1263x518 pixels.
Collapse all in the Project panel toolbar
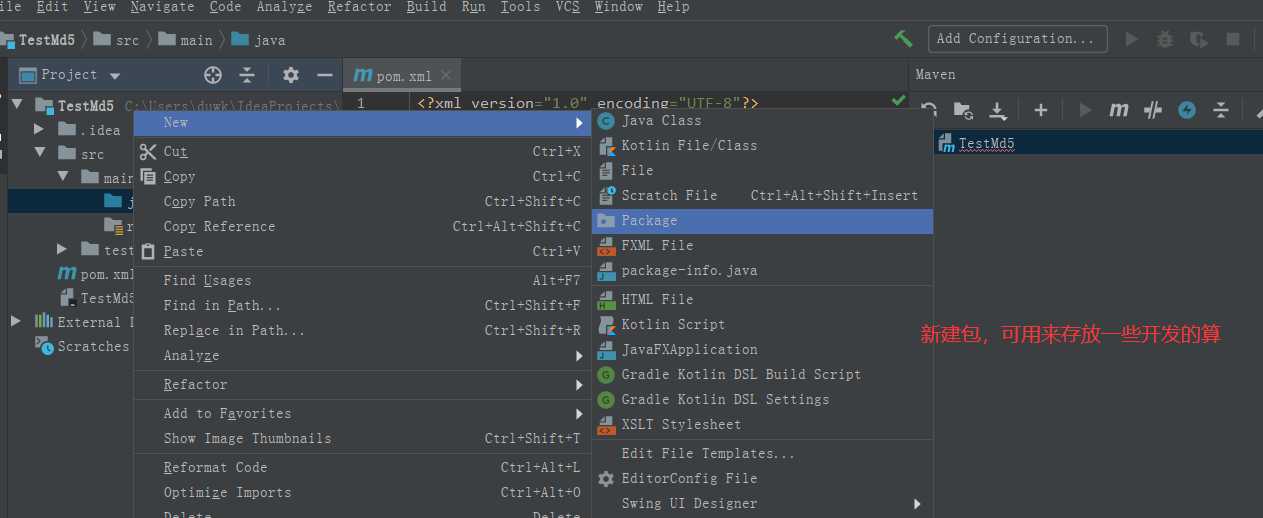(x=247, y=75)
